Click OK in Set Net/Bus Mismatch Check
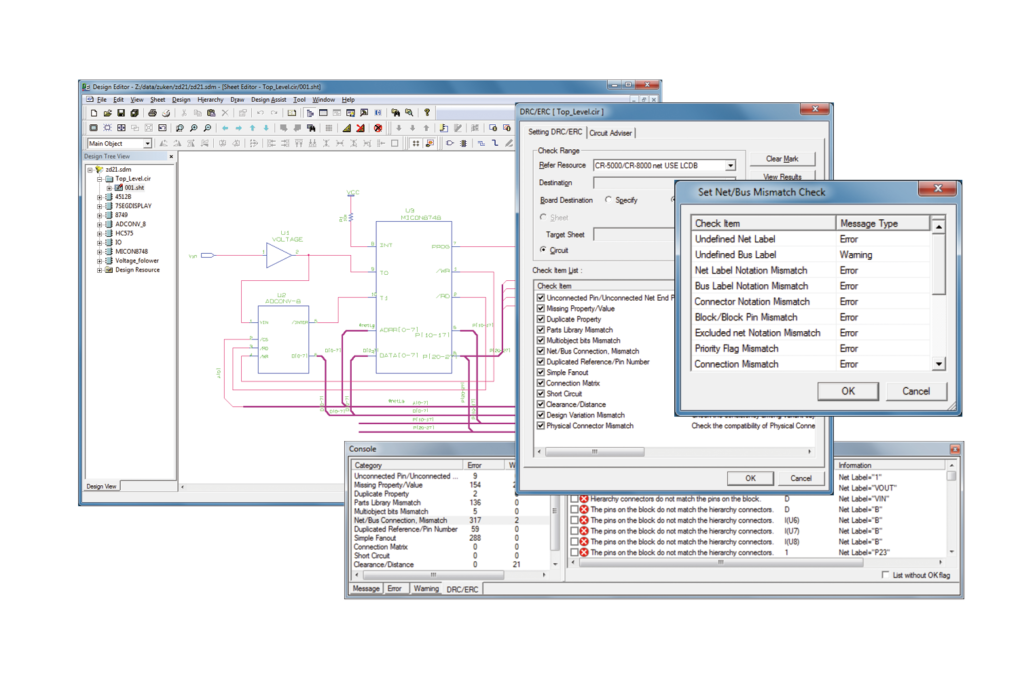This screenshot has width=1024, height=684. tap(847, 391)
